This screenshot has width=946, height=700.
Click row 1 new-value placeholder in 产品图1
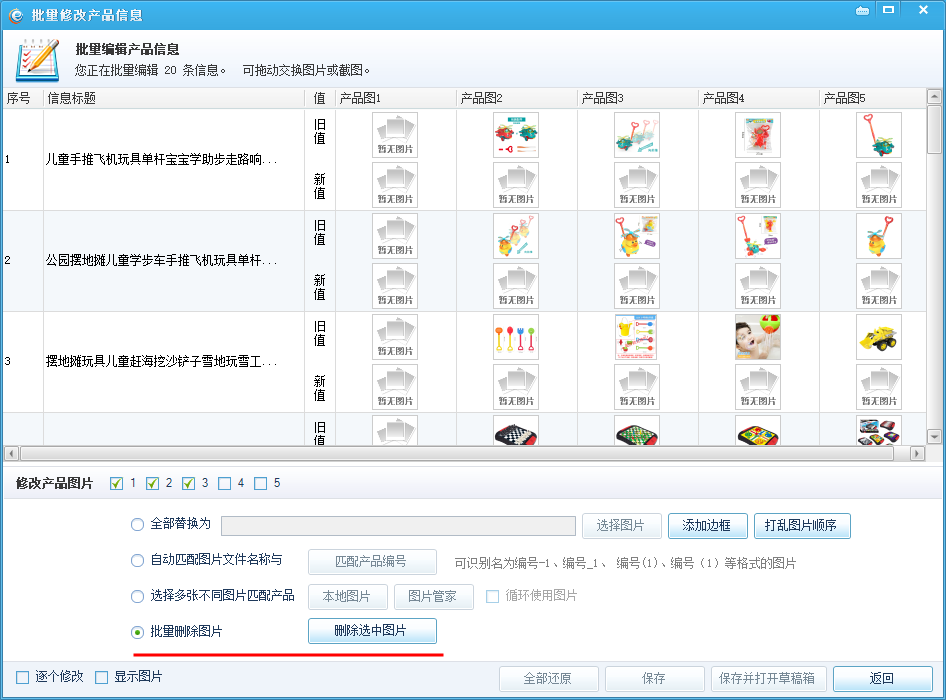coord(395,185)
